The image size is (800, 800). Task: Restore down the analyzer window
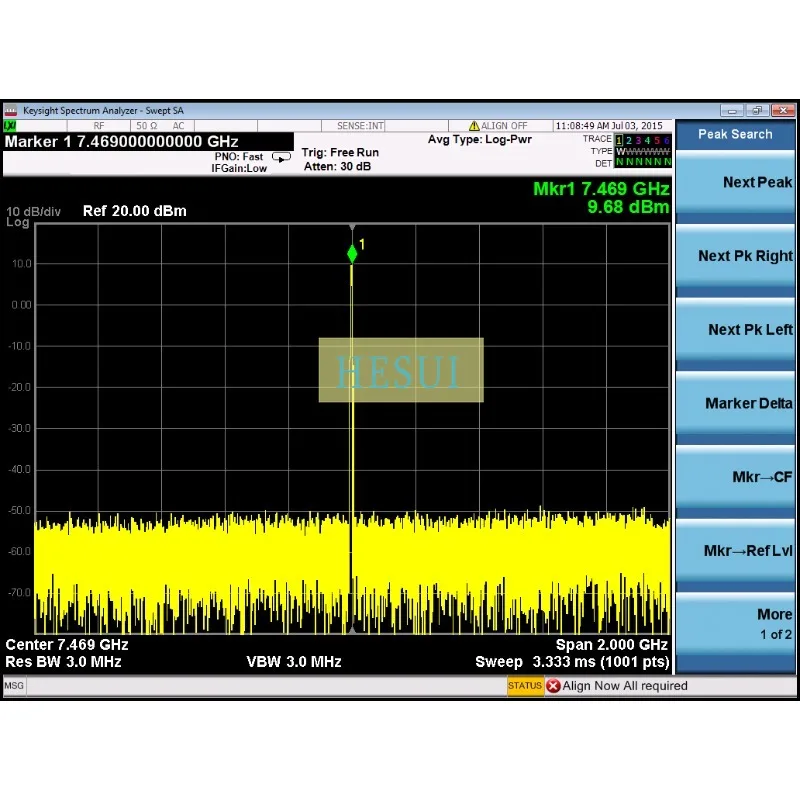(x=758, y=110)
